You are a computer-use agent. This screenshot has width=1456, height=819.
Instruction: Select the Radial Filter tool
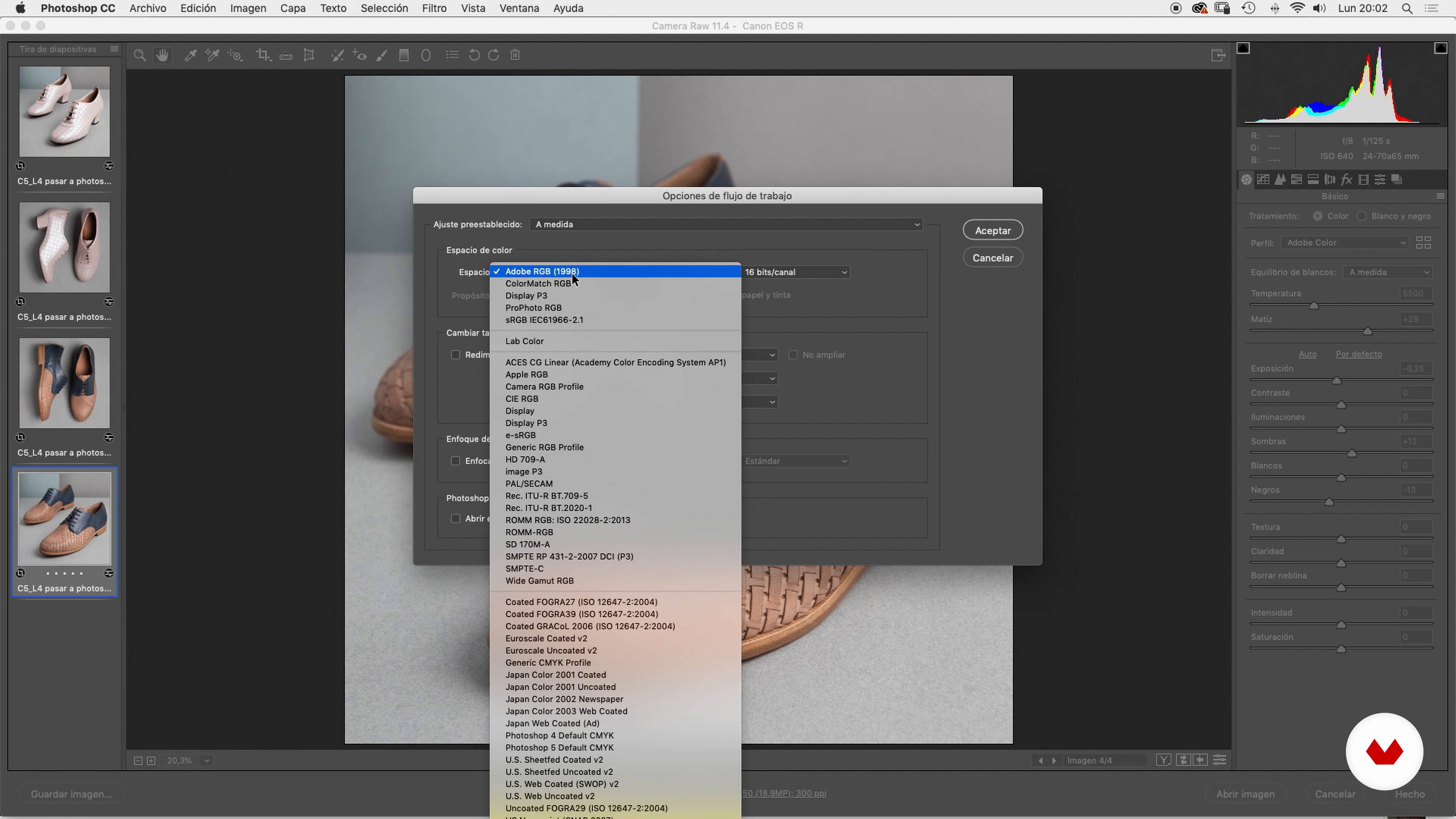[426, 55]
